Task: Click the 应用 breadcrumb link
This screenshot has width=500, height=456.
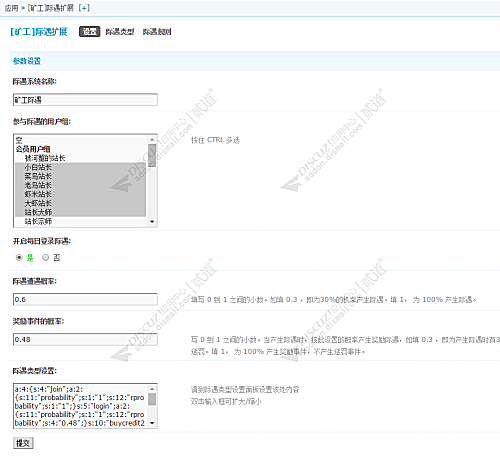Action: (11, 8)
